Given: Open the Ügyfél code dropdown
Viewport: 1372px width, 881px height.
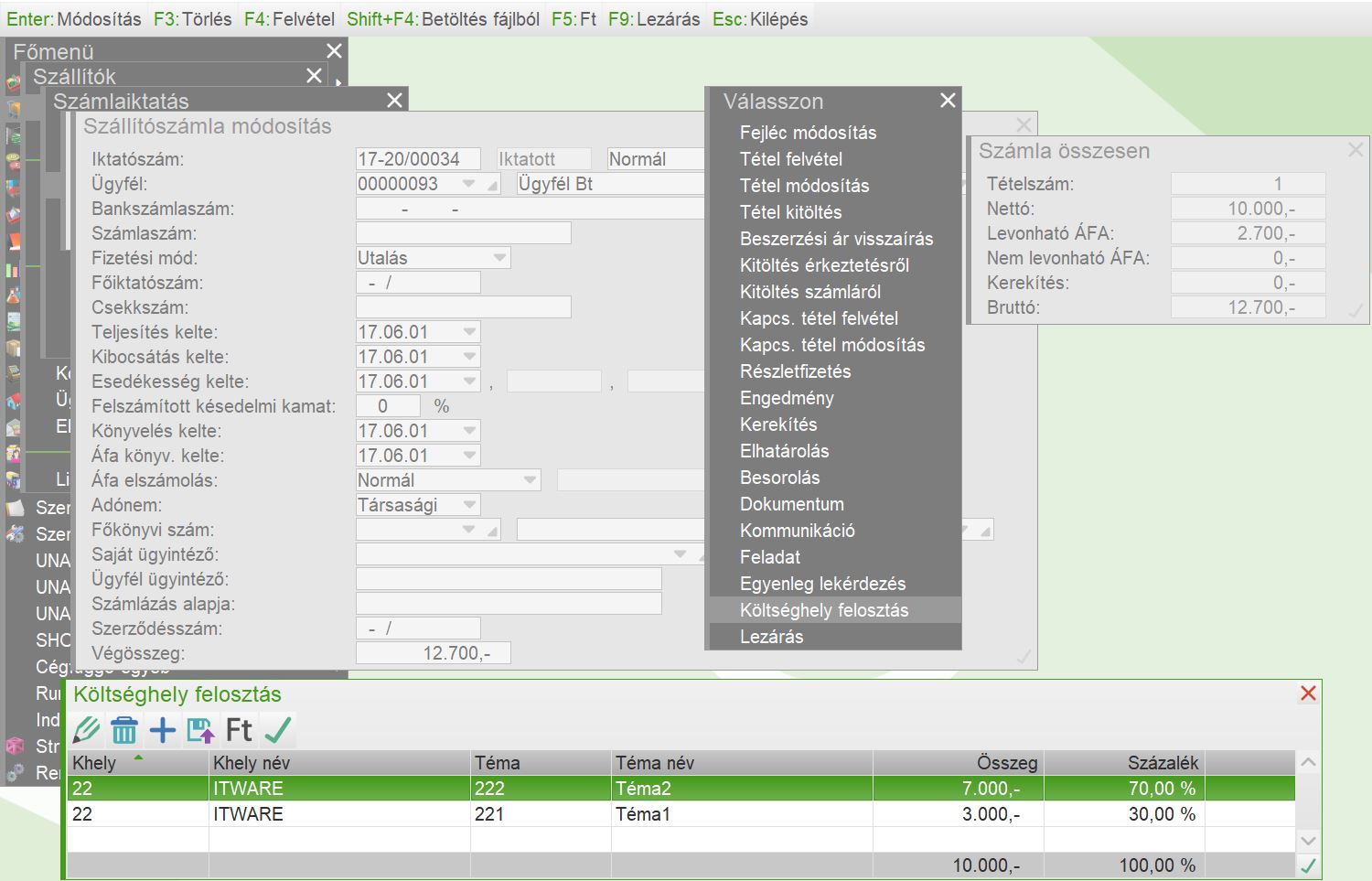Looking at the screenshot, I should [469, 184].
